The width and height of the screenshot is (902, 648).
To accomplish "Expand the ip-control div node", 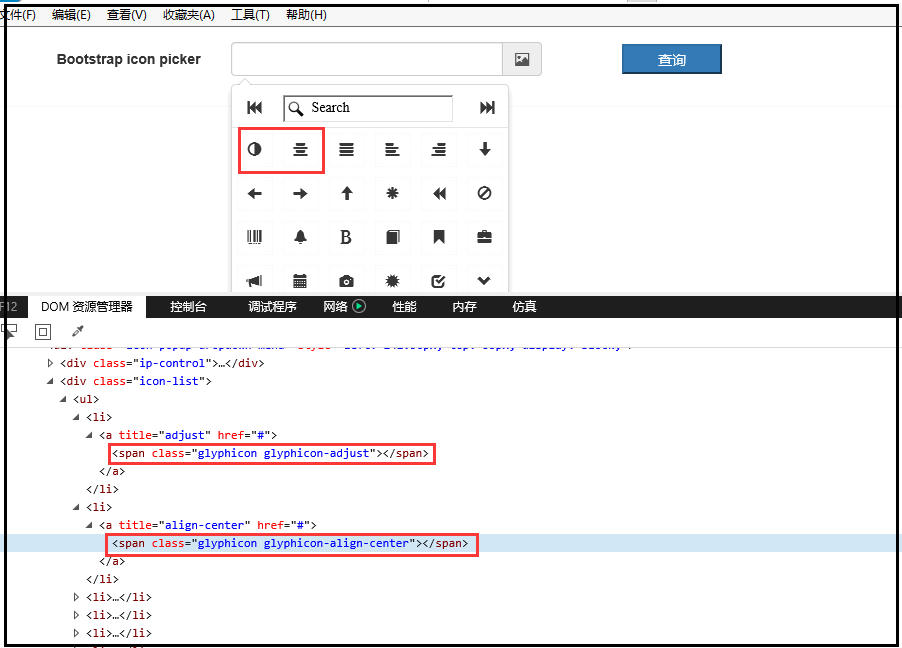I will click(x=51, y=363).
